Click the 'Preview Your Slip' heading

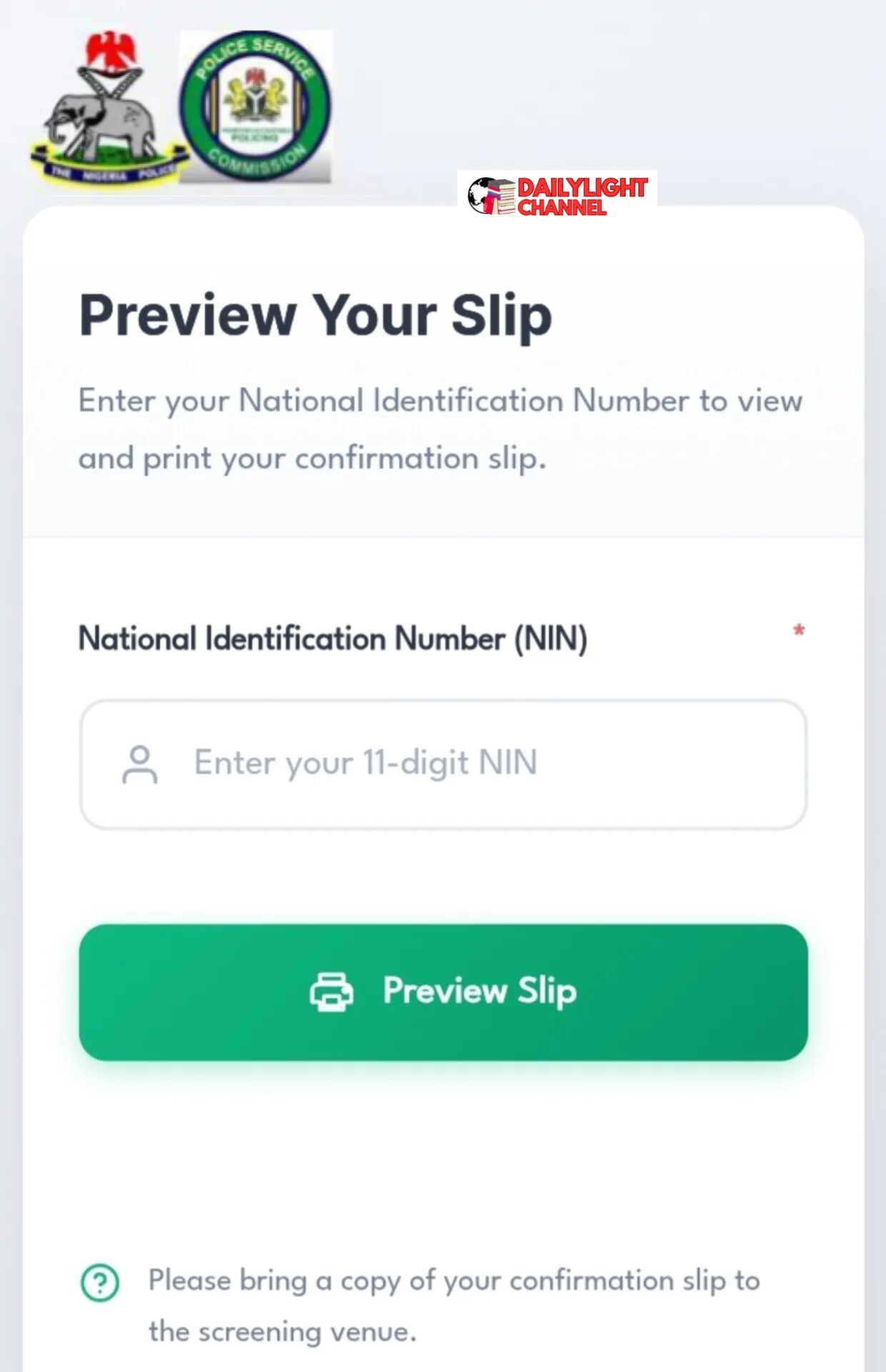(x=315, y=314)
